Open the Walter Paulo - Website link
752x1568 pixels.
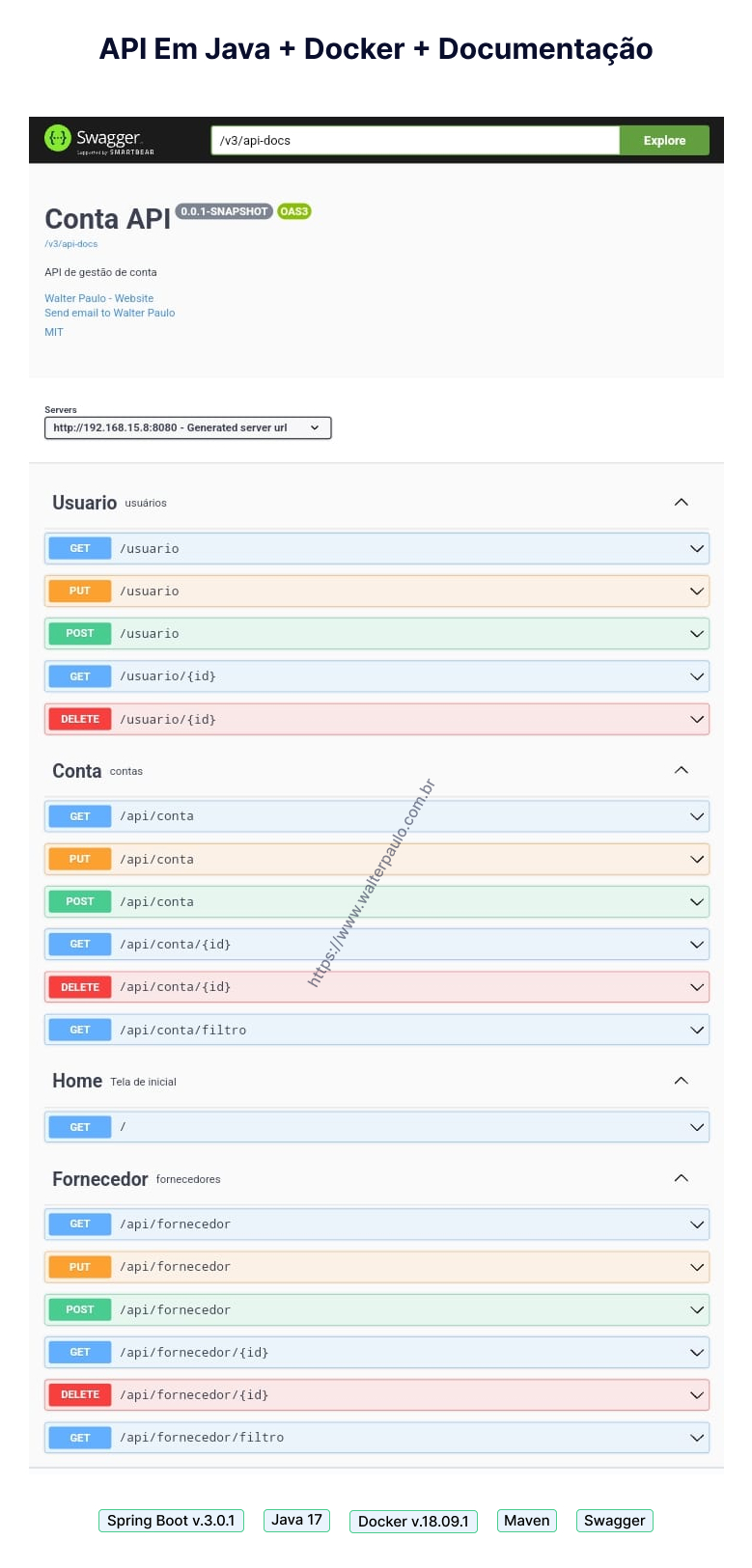point(98,298)
